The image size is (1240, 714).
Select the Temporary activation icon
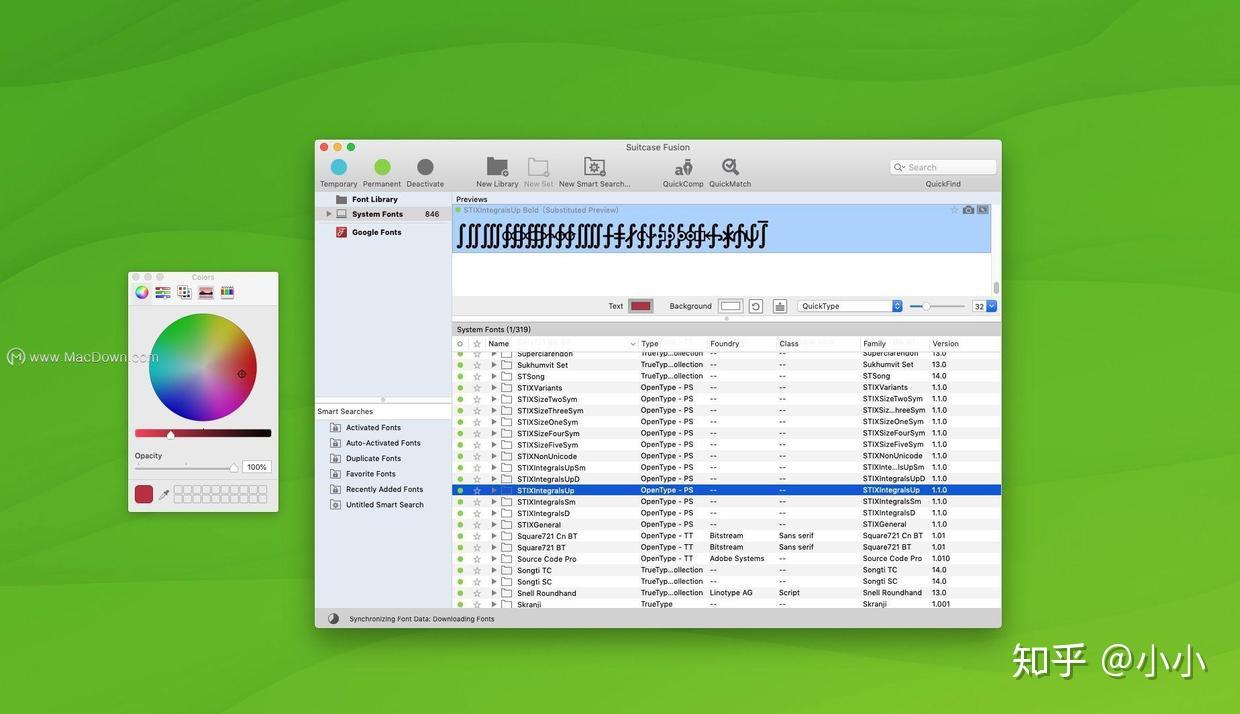338,167
